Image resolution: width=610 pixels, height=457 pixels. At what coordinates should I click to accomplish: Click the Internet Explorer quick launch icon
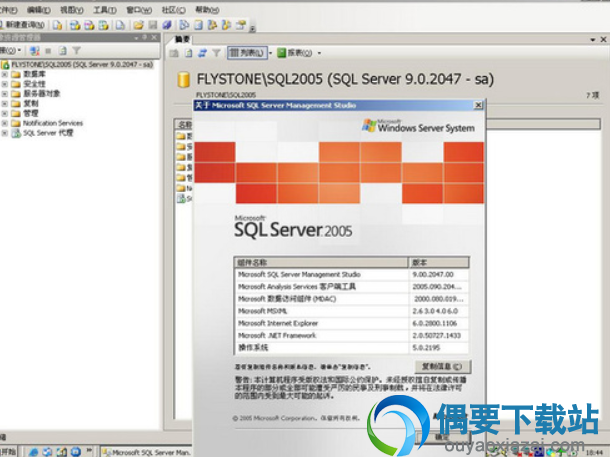tap(33, 452)
